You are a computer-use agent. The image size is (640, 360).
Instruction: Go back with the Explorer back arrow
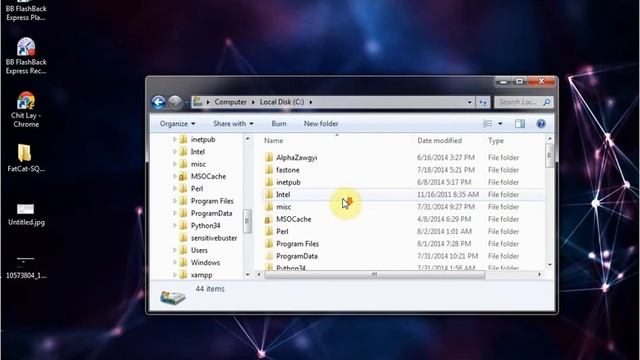[x=158, y=102]
